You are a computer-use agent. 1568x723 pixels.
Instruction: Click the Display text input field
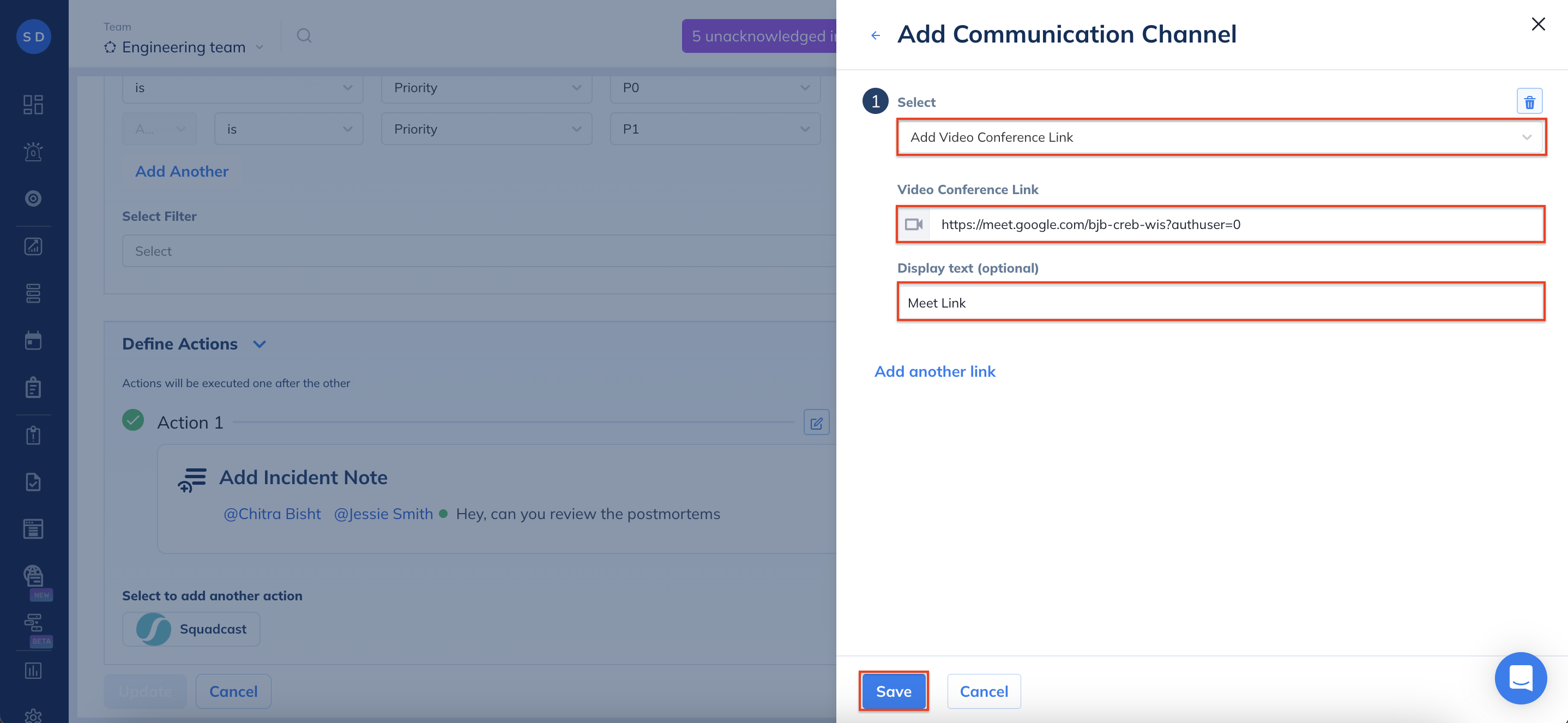coord(1220,303)
